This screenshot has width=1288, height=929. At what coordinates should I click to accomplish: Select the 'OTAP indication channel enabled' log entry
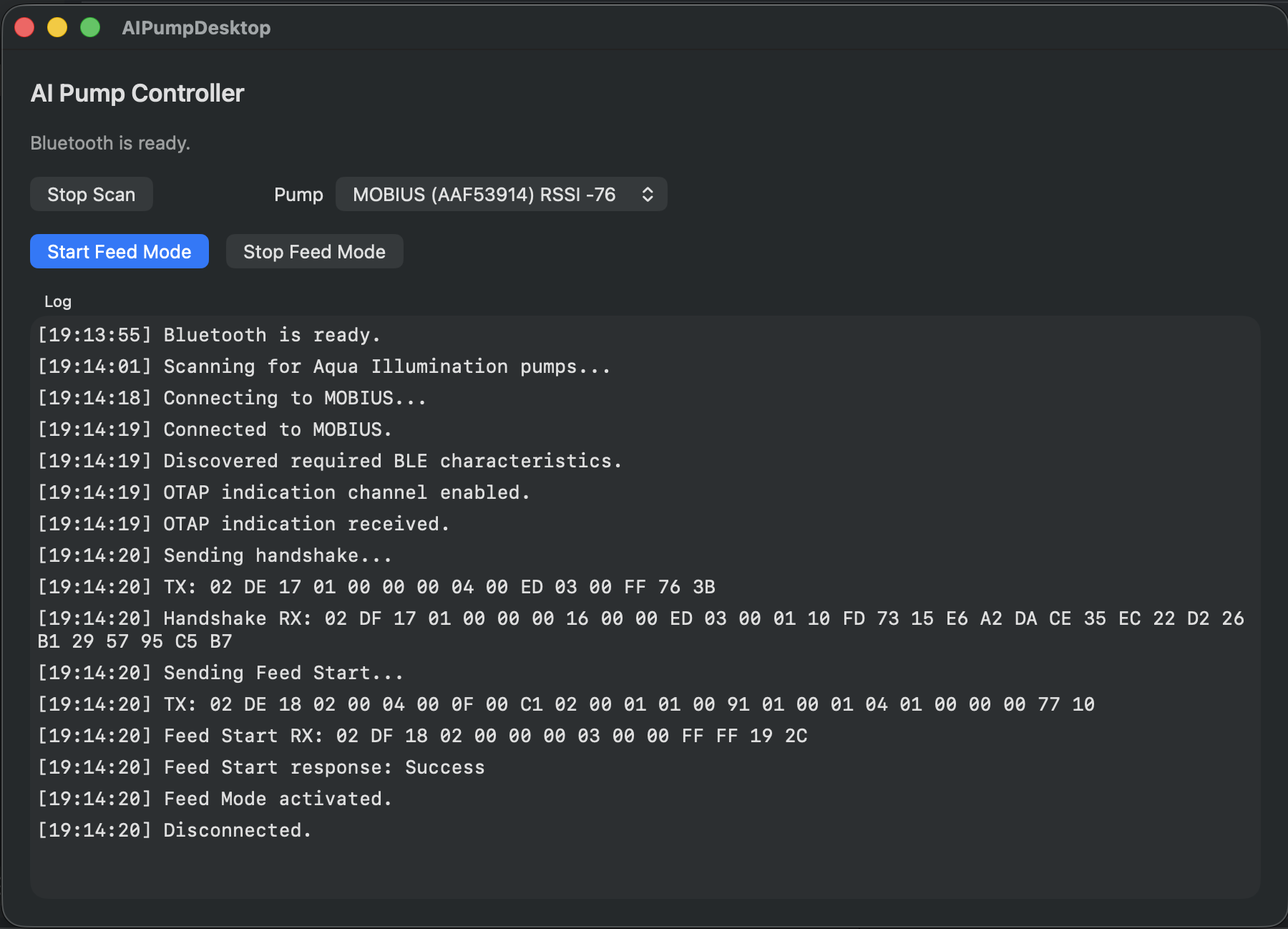click(283, 492)
